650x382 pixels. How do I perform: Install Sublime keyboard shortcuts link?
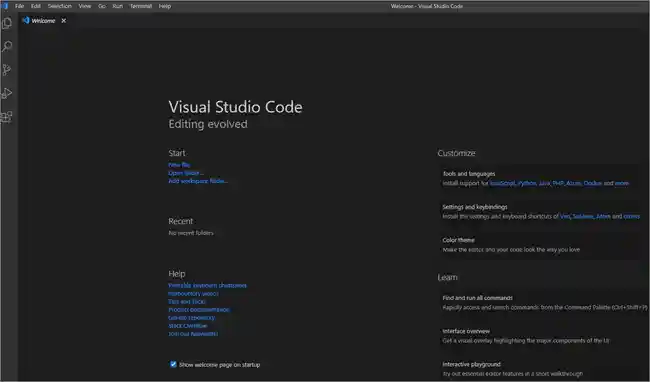click(x=583, y=216)
